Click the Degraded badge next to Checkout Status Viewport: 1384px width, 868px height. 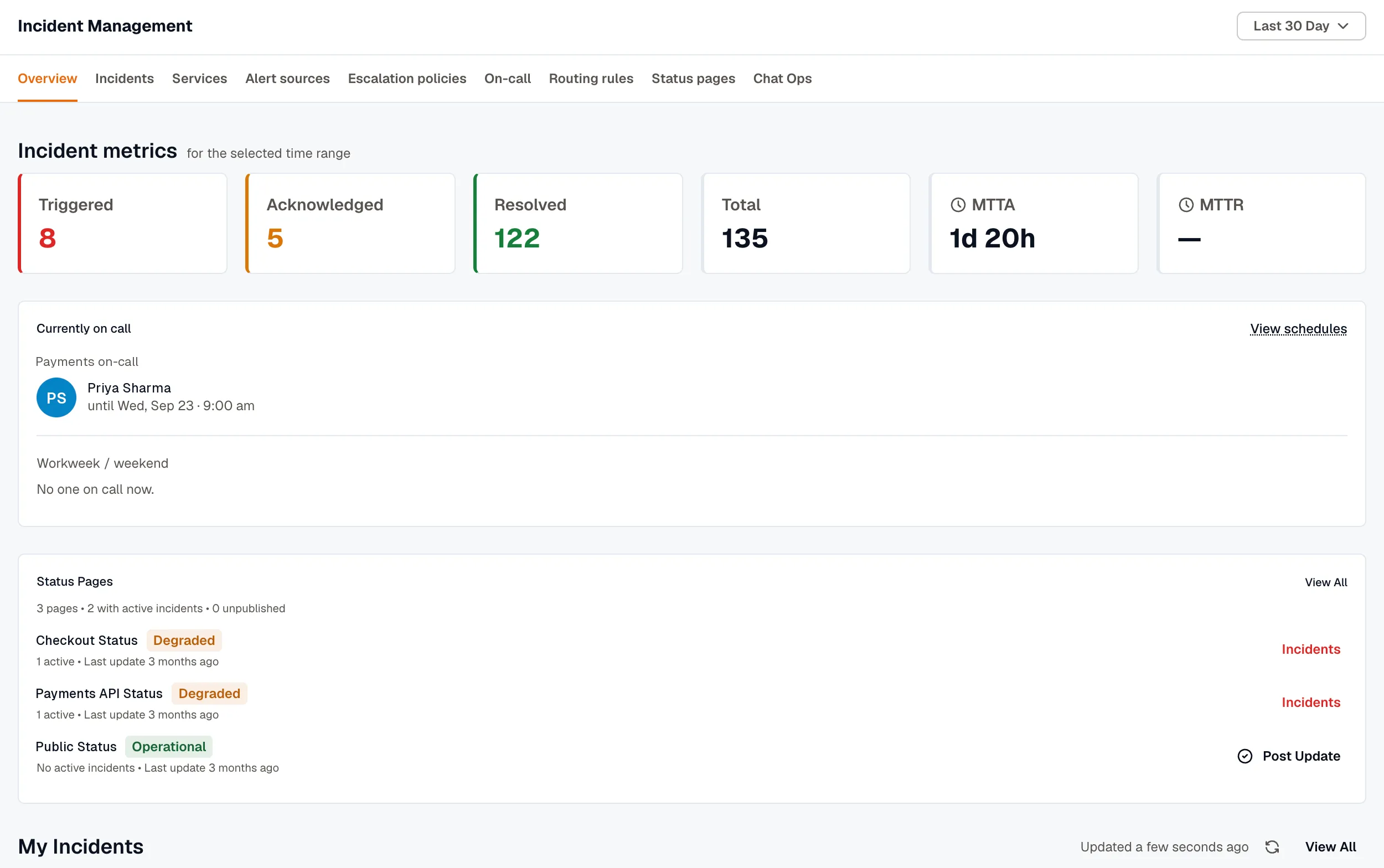point(184,640)
